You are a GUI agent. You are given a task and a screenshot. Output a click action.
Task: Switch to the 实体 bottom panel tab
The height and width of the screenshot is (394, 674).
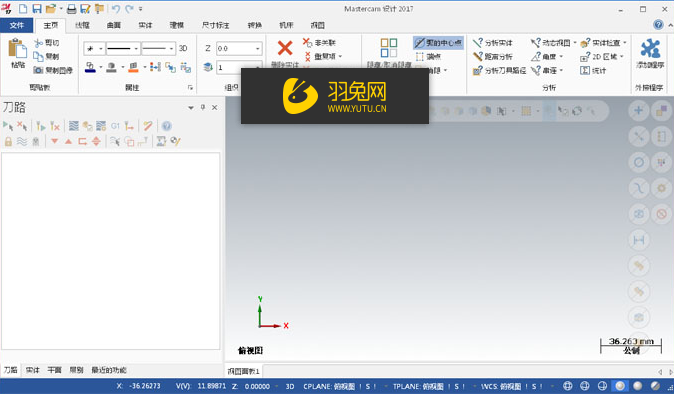point(33,370)
